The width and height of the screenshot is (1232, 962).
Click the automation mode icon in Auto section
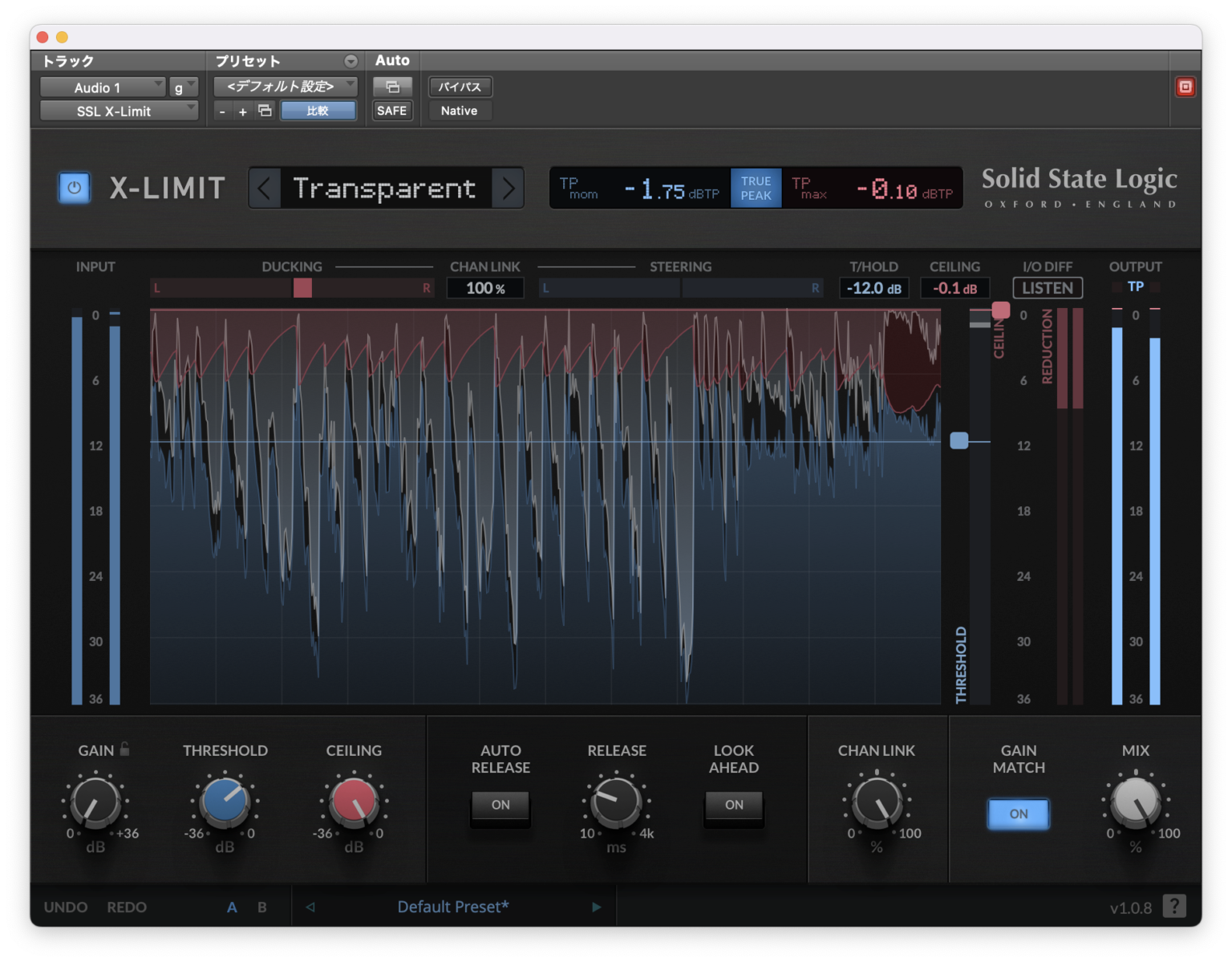(392, 86)
